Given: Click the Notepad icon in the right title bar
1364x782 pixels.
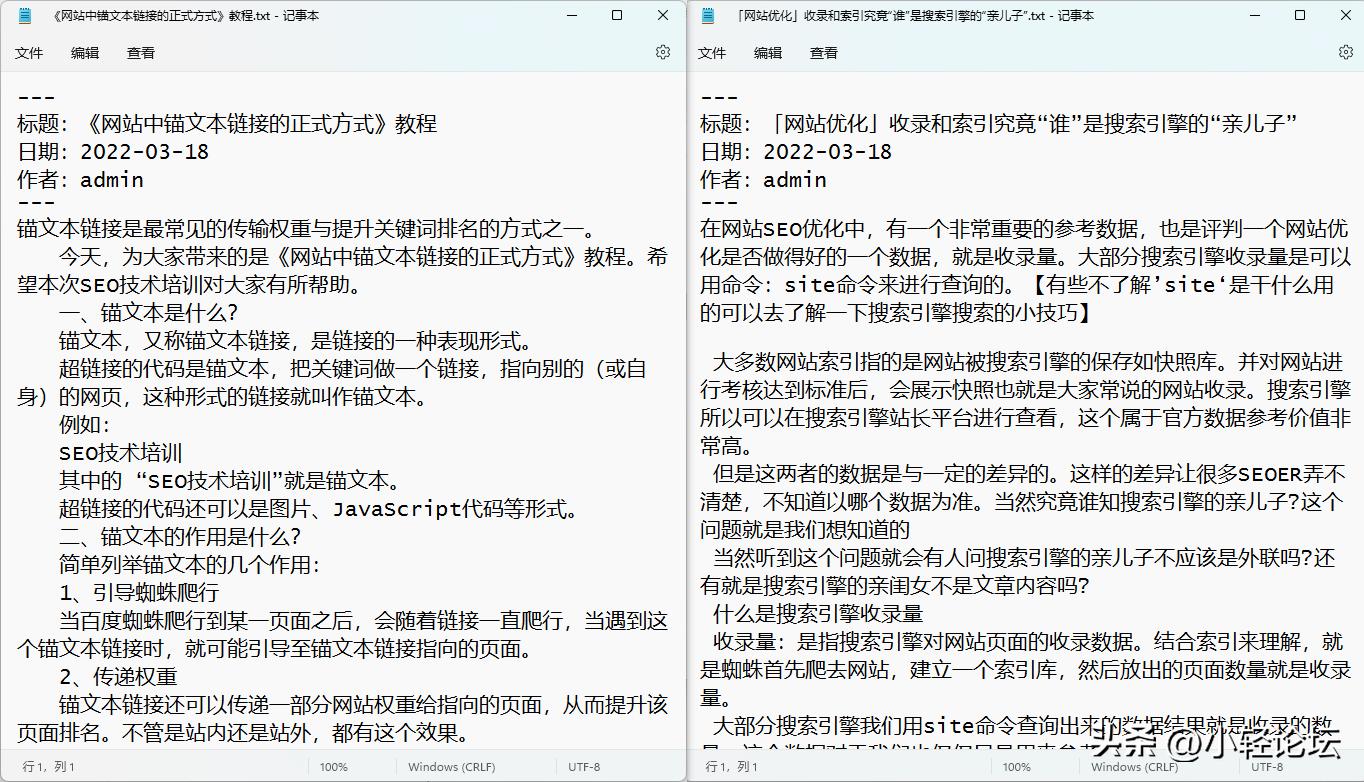Looking at the screenshot, I should tap(706, 15).
